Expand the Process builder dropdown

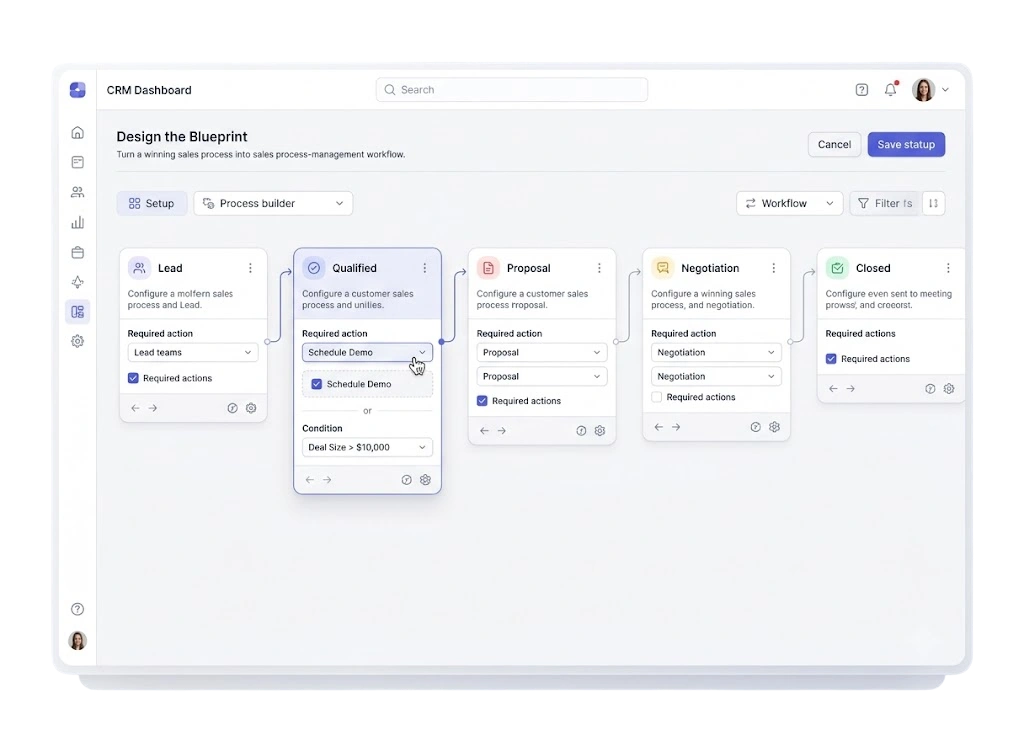pyautogui.click(x=273, y=203)
